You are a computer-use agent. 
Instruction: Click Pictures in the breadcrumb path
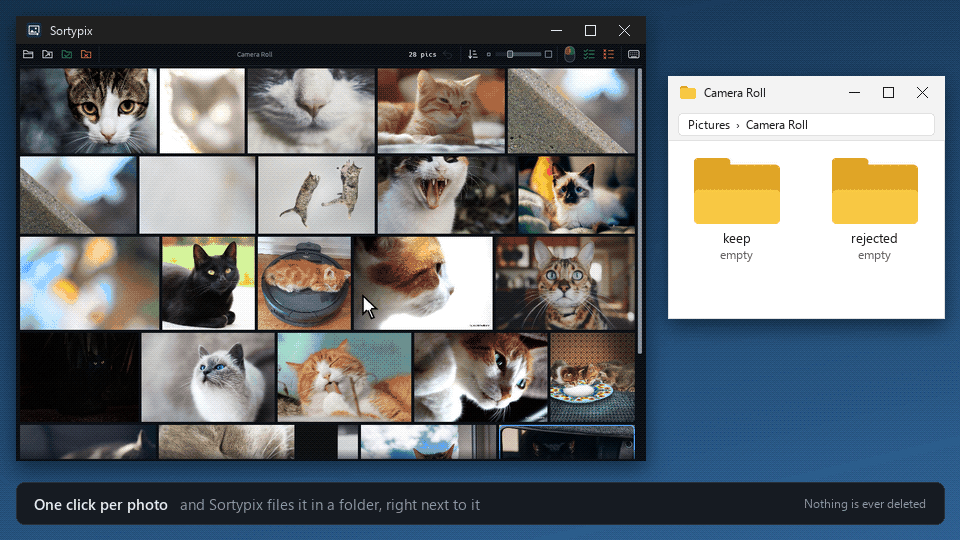(x=709, y=125)
